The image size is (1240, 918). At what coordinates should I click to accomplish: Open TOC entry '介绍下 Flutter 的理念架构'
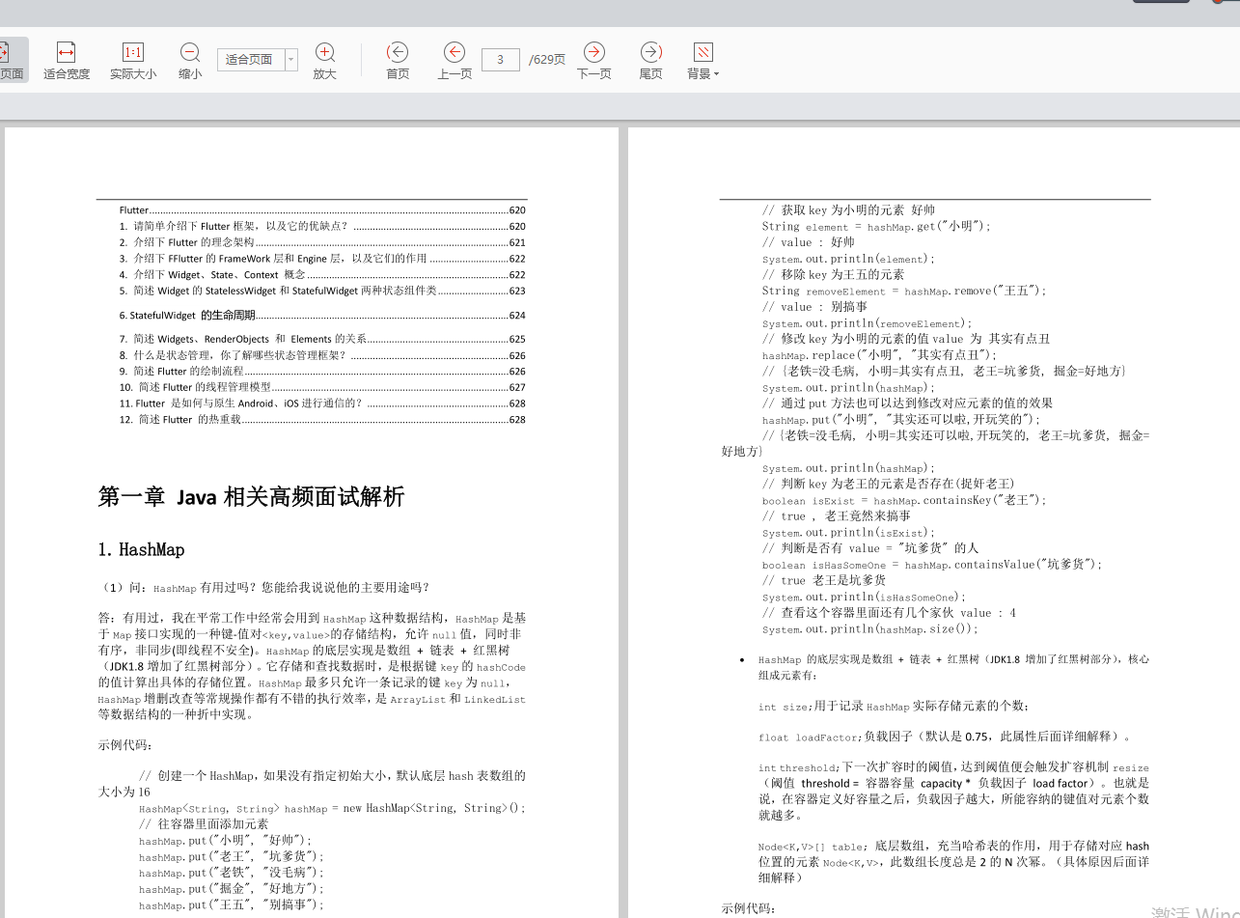(322, 242)
